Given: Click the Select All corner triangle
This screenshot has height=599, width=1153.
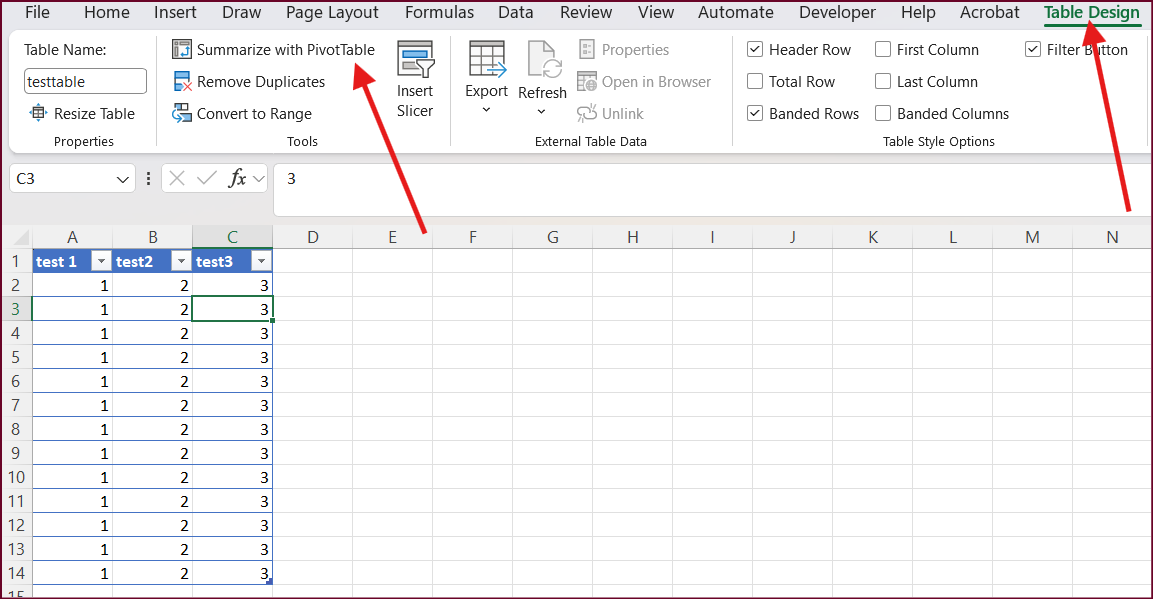Looking at the screenshot, I should (21, 237).
